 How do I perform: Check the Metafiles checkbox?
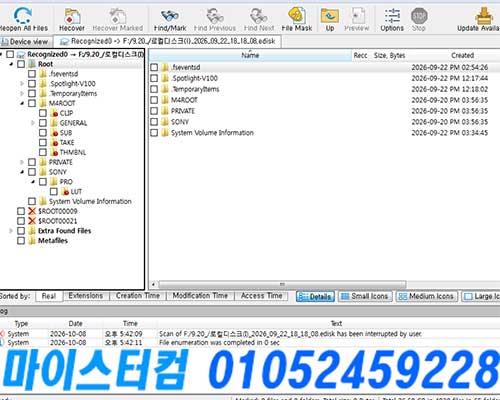click(21, 240)
